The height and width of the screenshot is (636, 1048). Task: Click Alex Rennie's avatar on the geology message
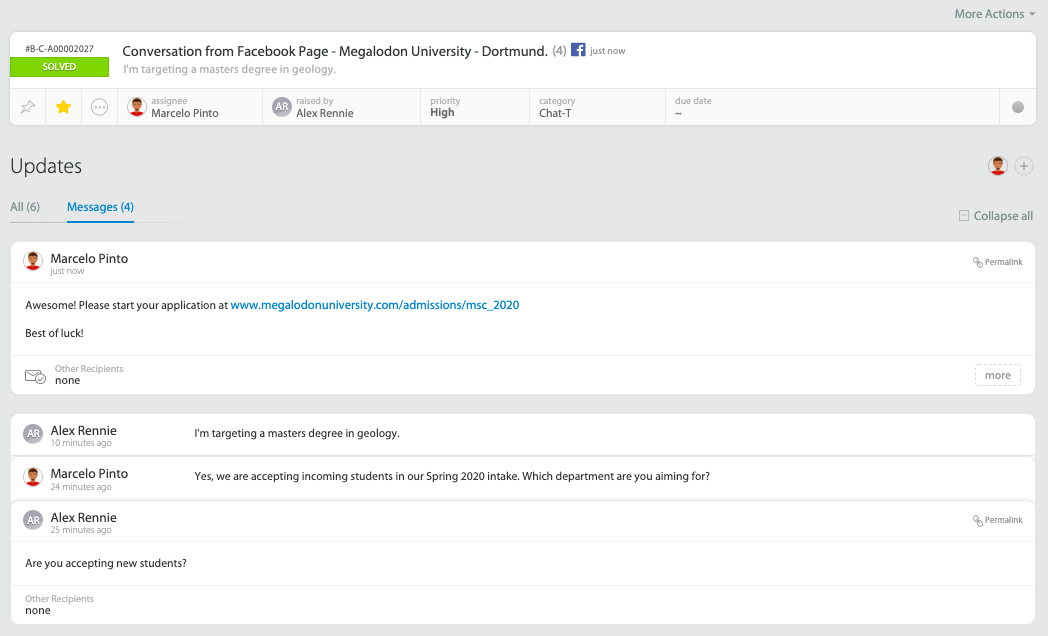click(33, 434)
